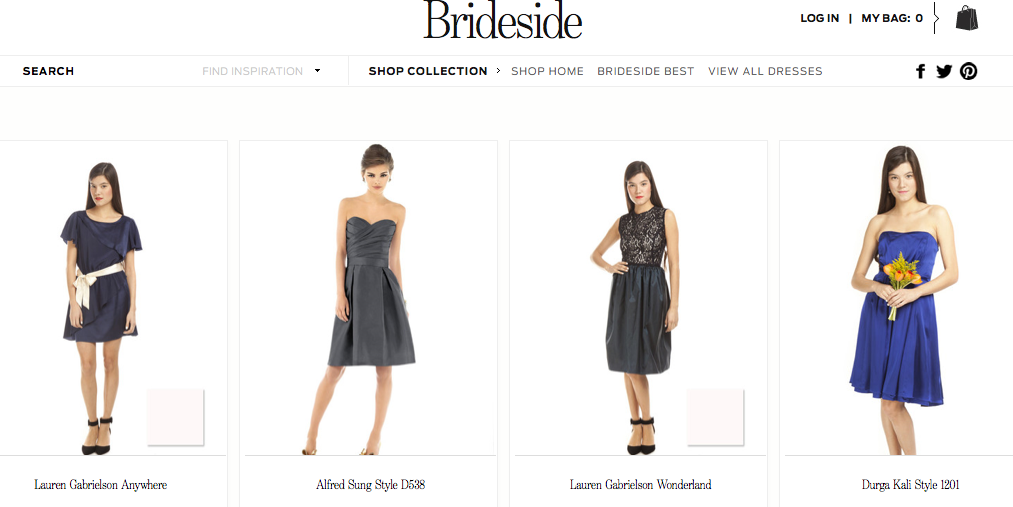Go to Shop Home
Image resolution: width=1013 pixels, height=507 pixels.
tap(547, 71)
